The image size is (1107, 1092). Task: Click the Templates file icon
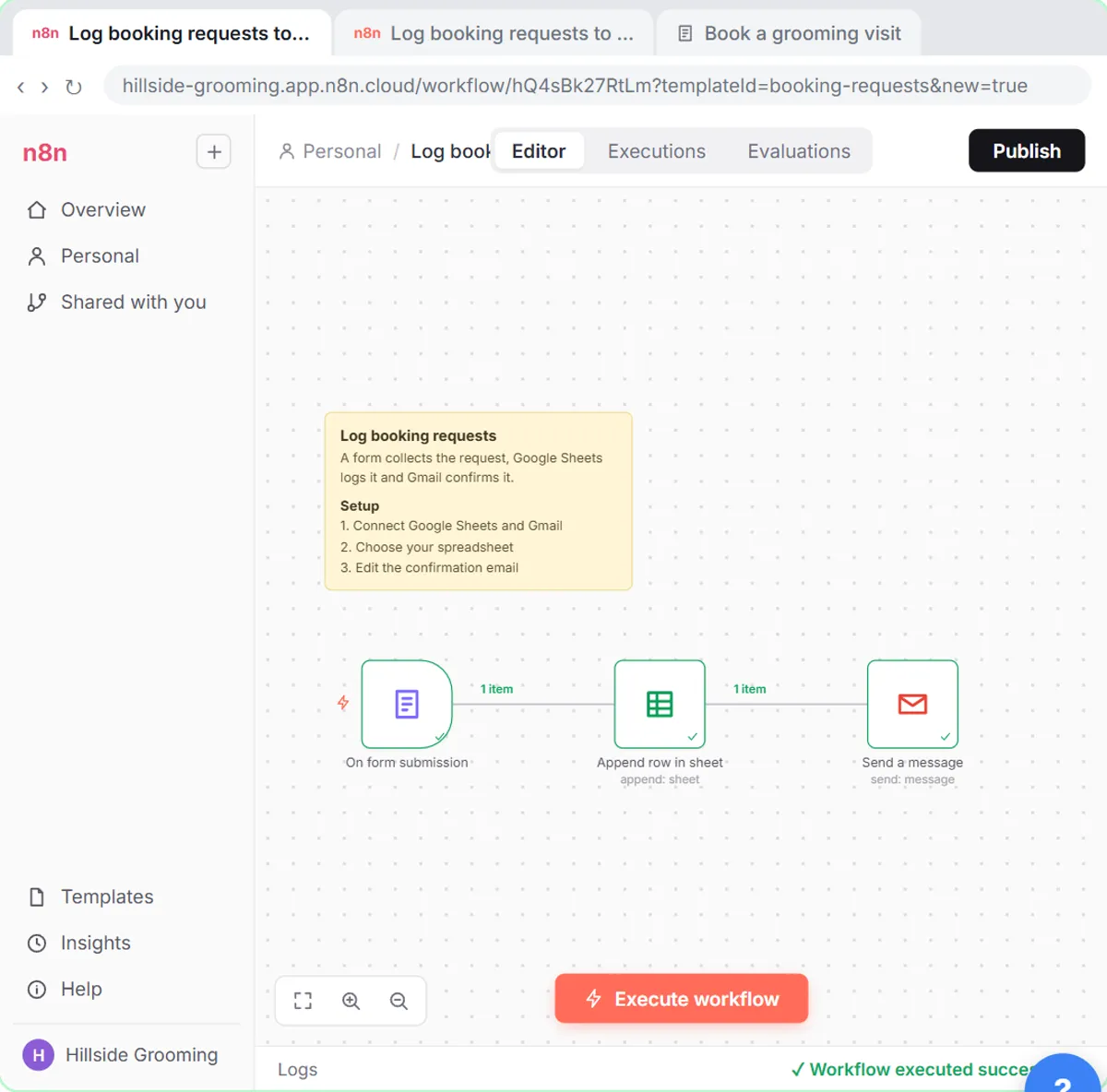[x=37, y=896]
